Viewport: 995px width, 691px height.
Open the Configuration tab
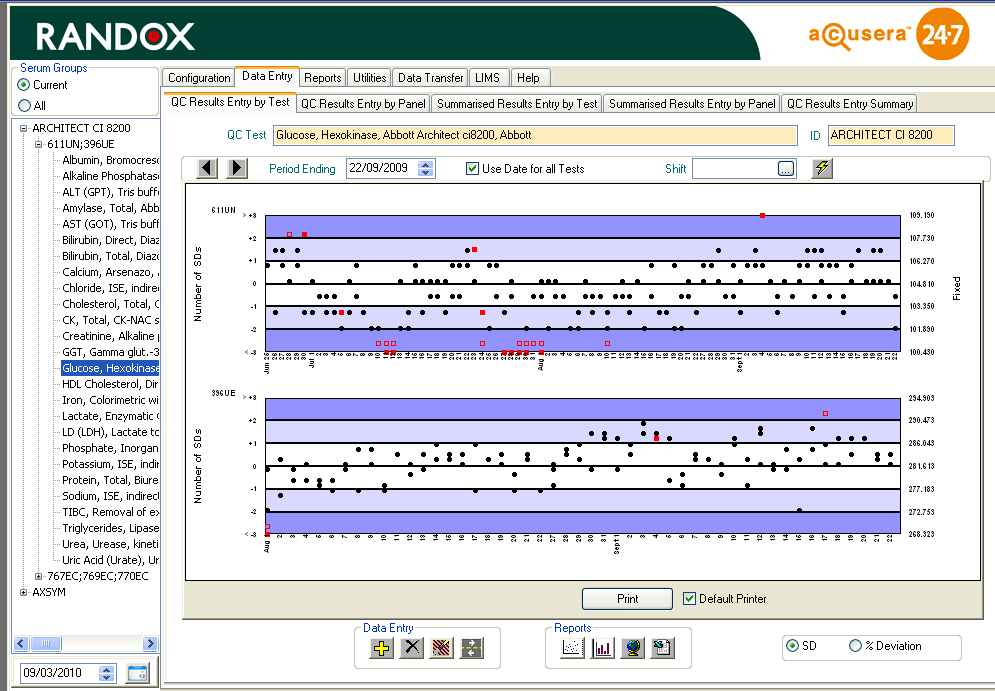199,78
